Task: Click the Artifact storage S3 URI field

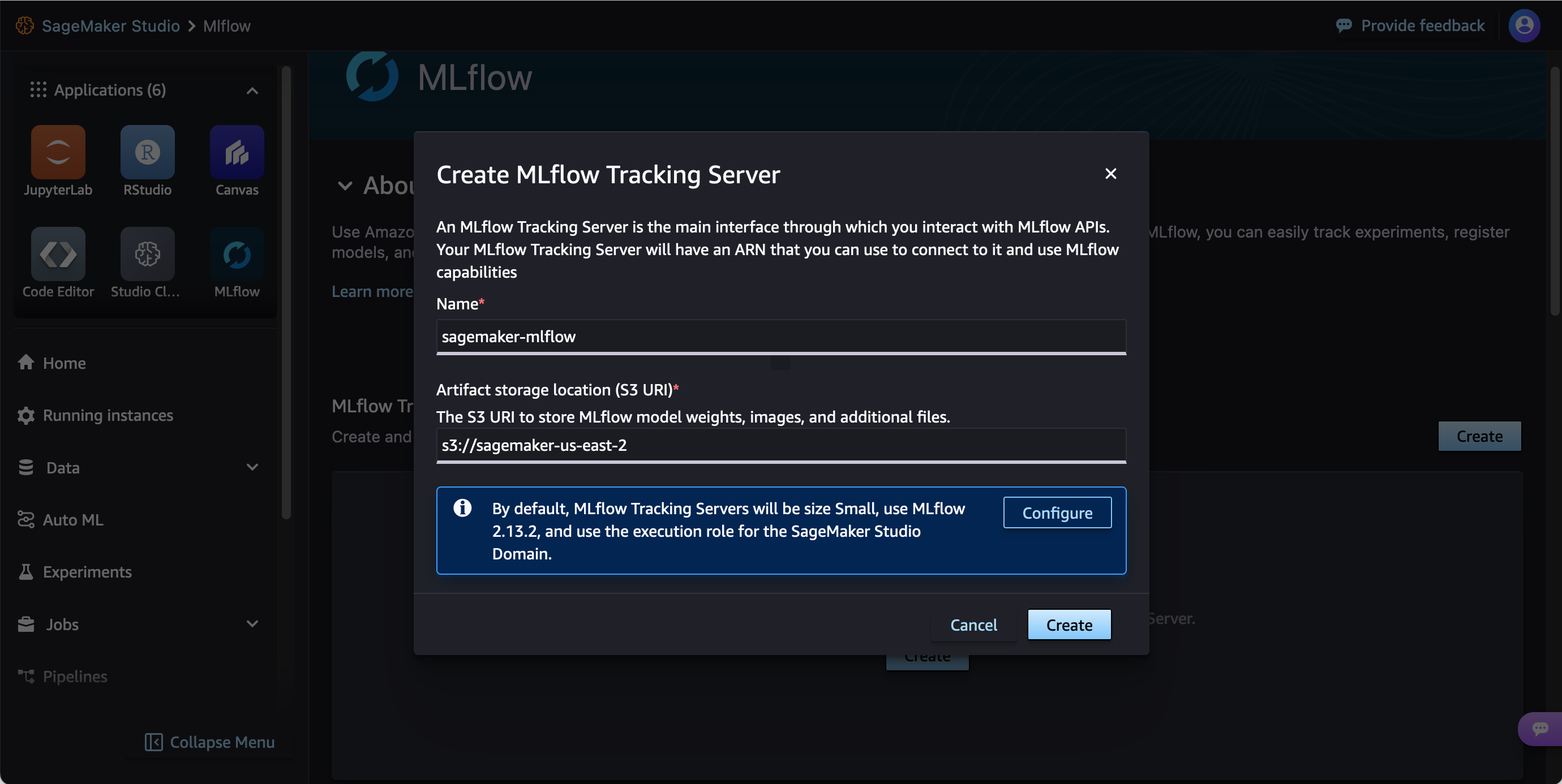Action: (780, 444)
